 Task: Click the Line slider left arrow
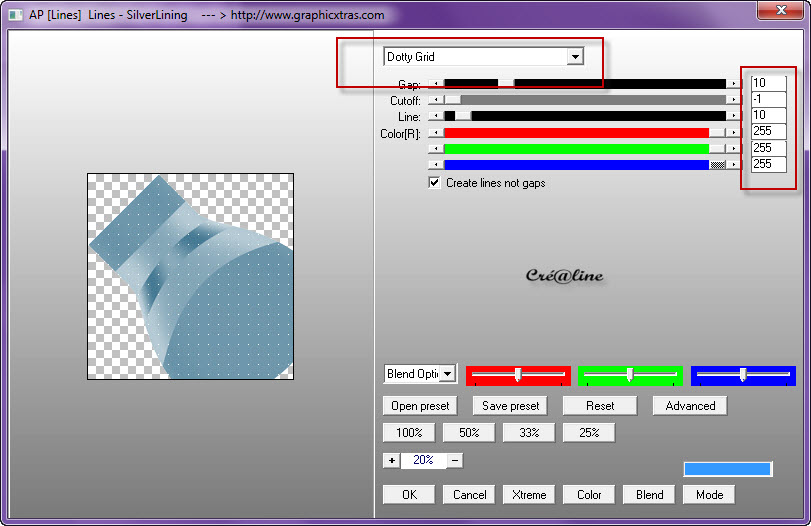pyautogui.click(x=434, y=116)
